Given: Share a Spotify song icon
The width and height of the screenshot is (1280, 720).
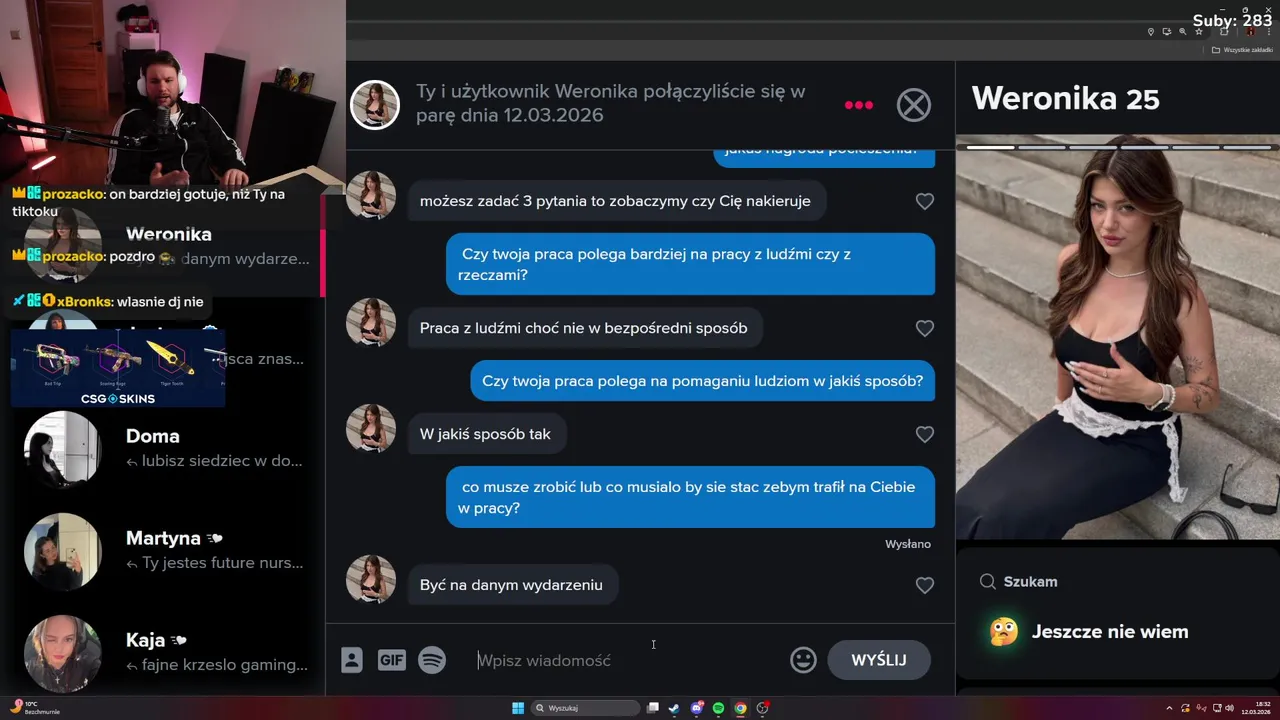Looking at the screenshot, I should (432, 660).
